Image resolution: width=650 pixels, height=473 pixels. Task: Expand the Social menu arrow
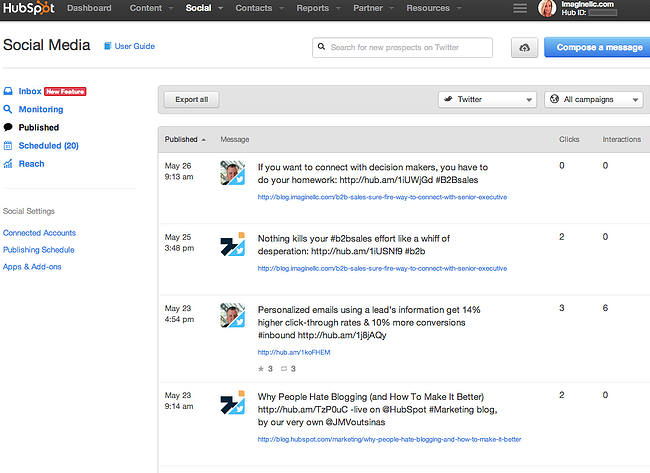coord(220,8)
